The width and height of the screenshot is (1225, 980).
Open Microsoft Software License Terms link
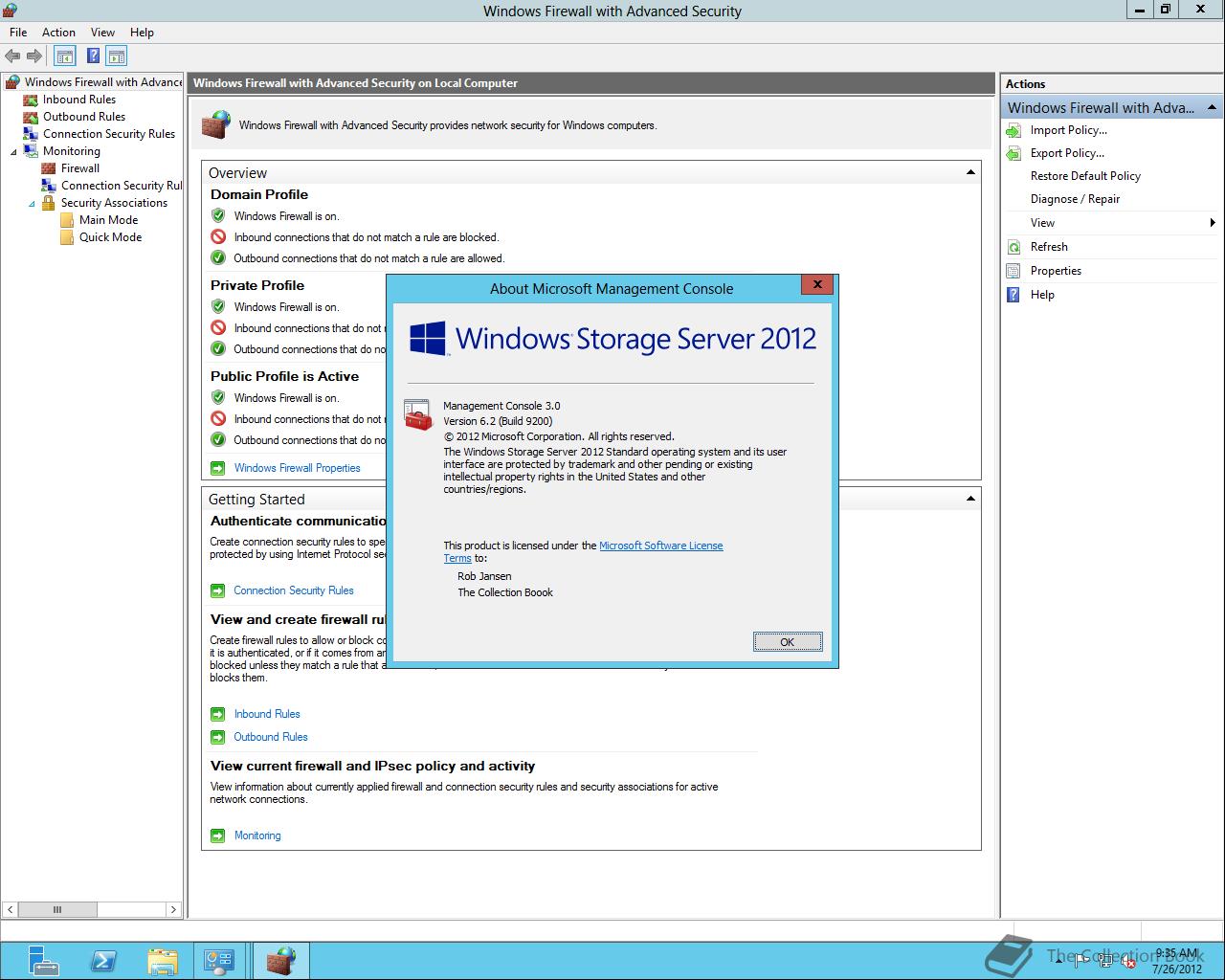[660, 546]
